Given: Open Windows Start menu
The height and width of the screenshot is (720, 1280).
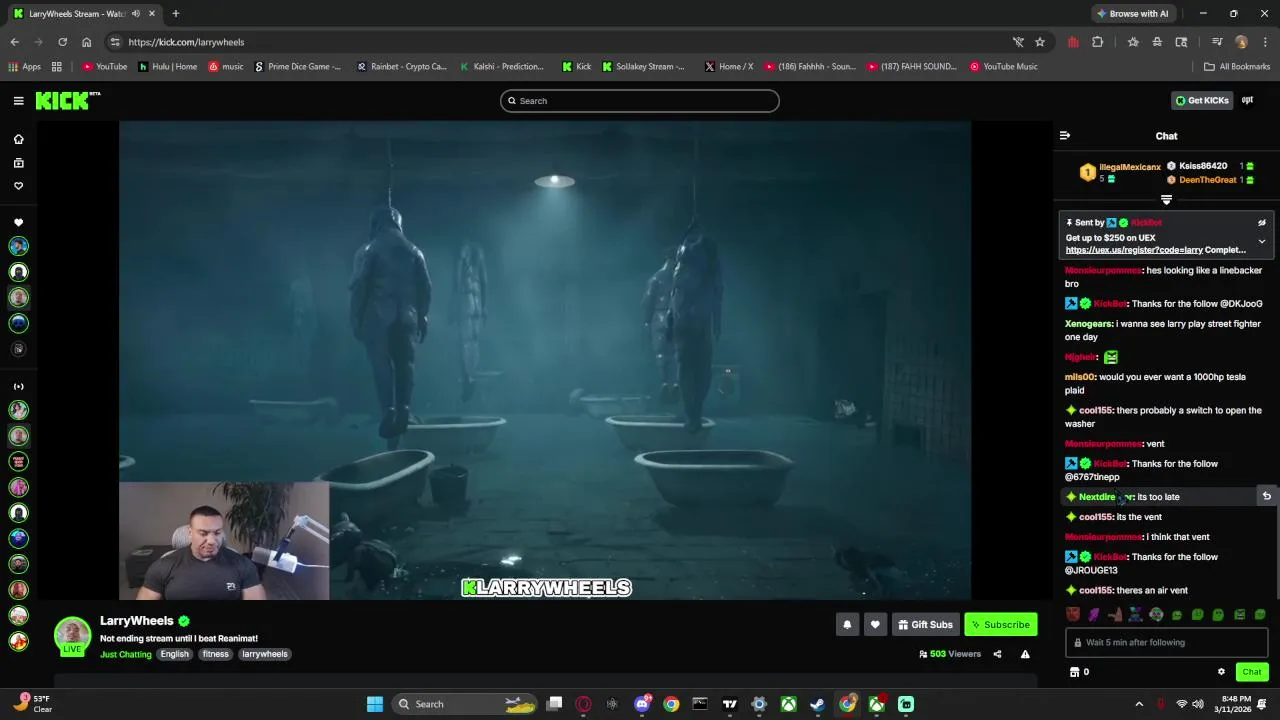Looking at the screenshot, I should tap(375, 704).
